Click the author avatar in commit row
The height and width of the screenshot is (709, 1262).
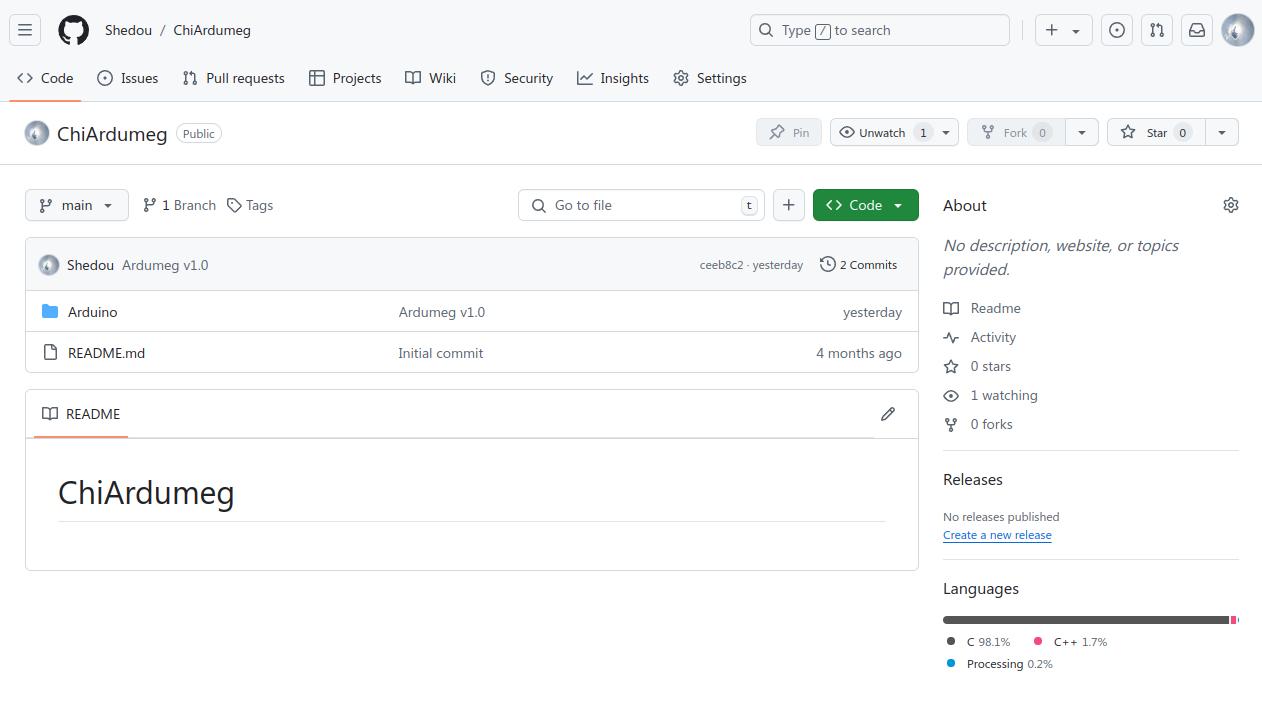(x=49, y=265)
